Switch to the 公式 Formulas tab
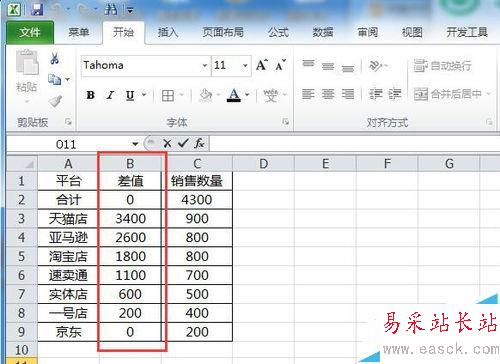500x364 pixels. click(278, 32)
